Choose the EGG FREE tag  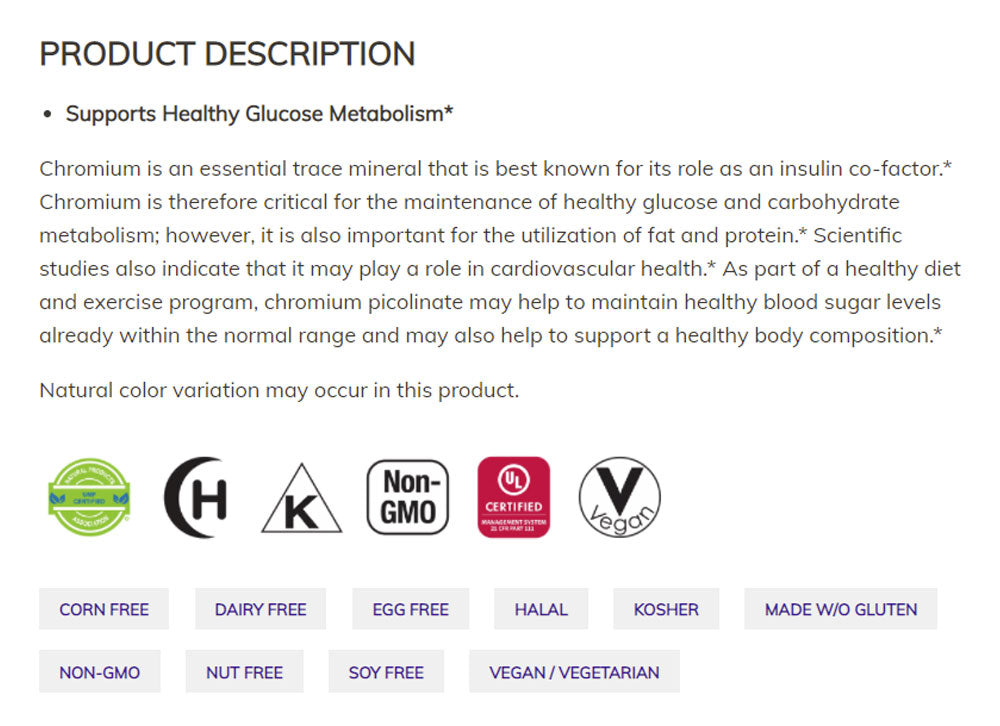pyautogui.click(x=410, y=609)
